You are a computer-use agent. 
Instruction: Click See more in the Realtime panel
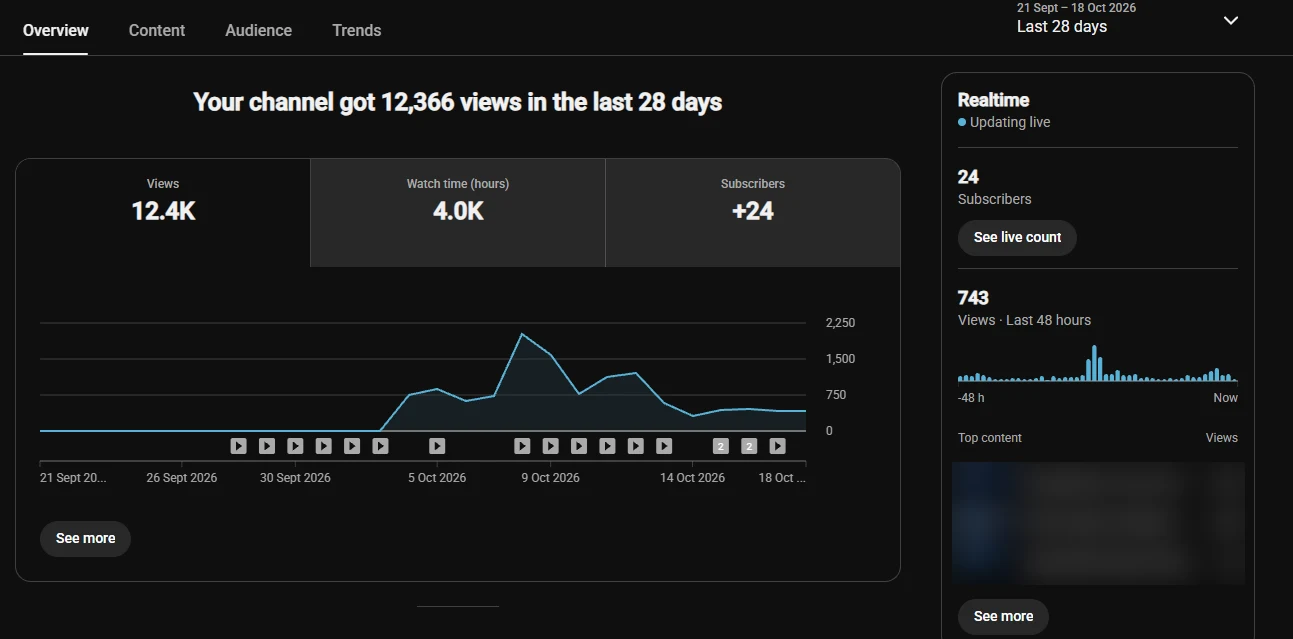1003,616
